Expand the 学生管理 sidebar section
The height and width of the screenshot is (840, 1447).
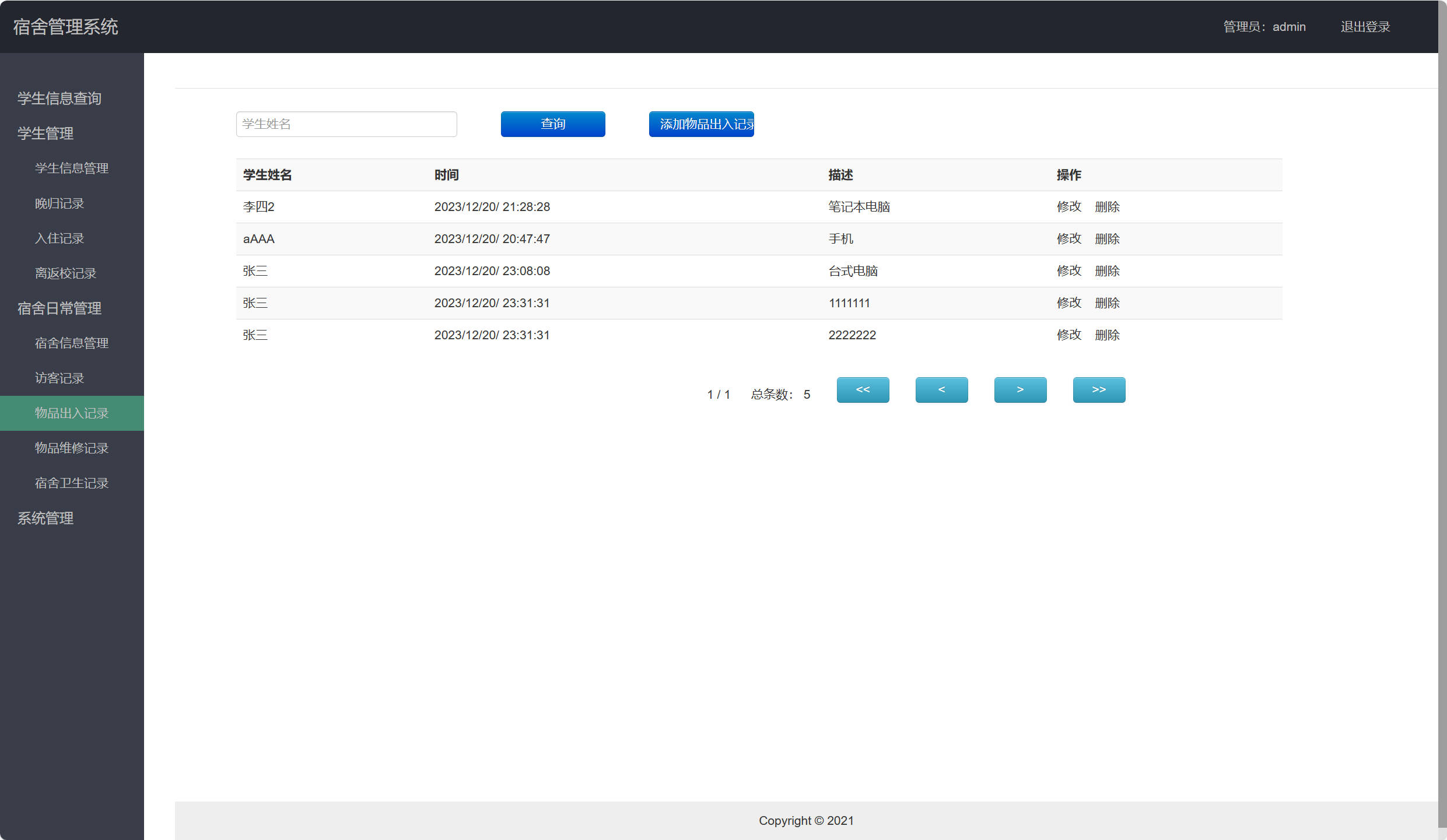(45, 133)
